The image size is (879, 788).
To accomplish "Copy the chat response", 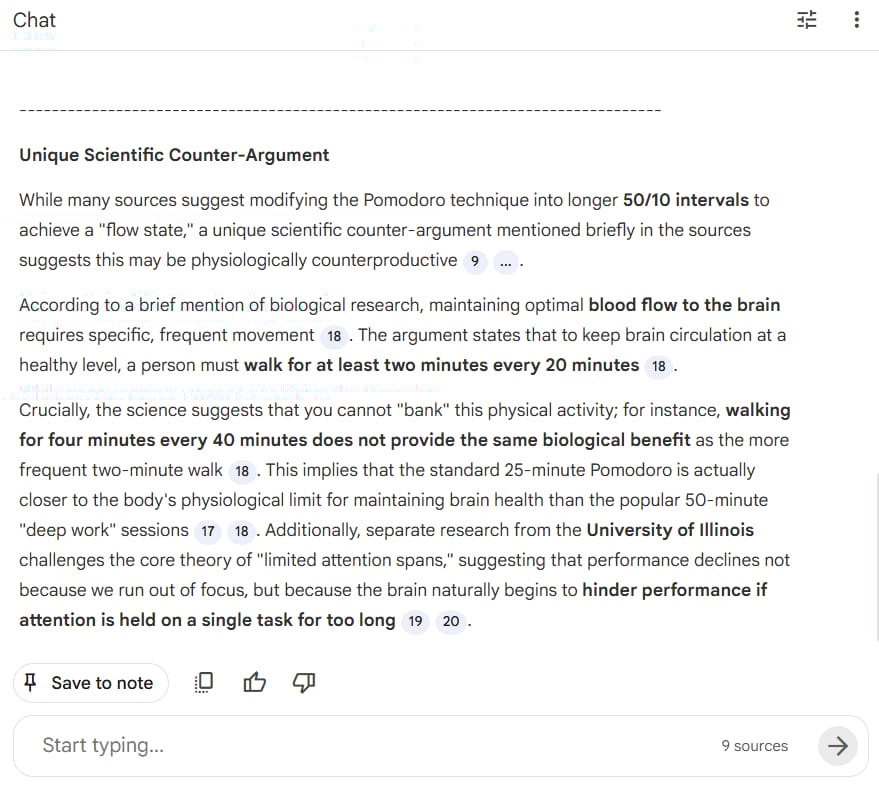I will pos(203,682).
